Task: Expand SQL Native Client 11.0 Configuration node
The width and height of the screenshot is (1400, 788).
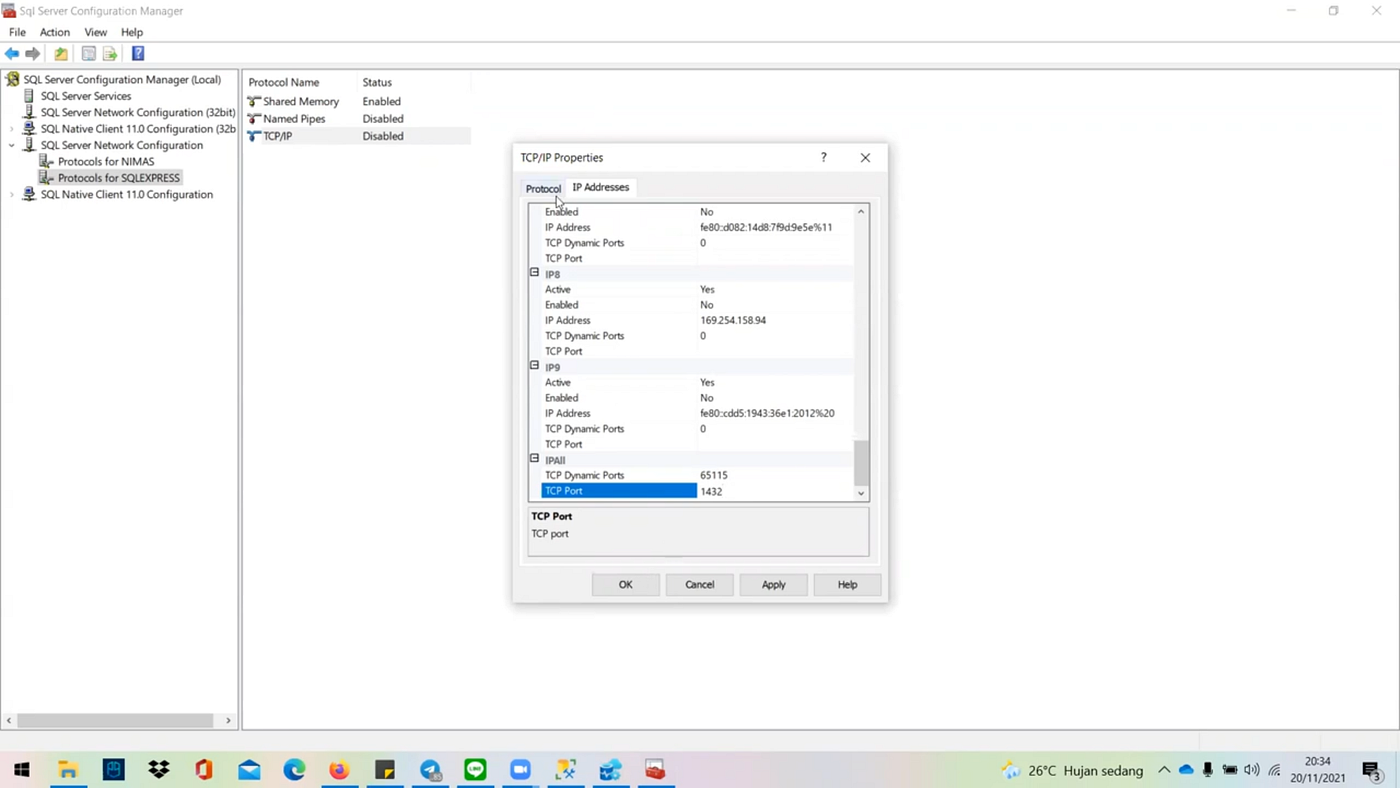Action: 10,194
